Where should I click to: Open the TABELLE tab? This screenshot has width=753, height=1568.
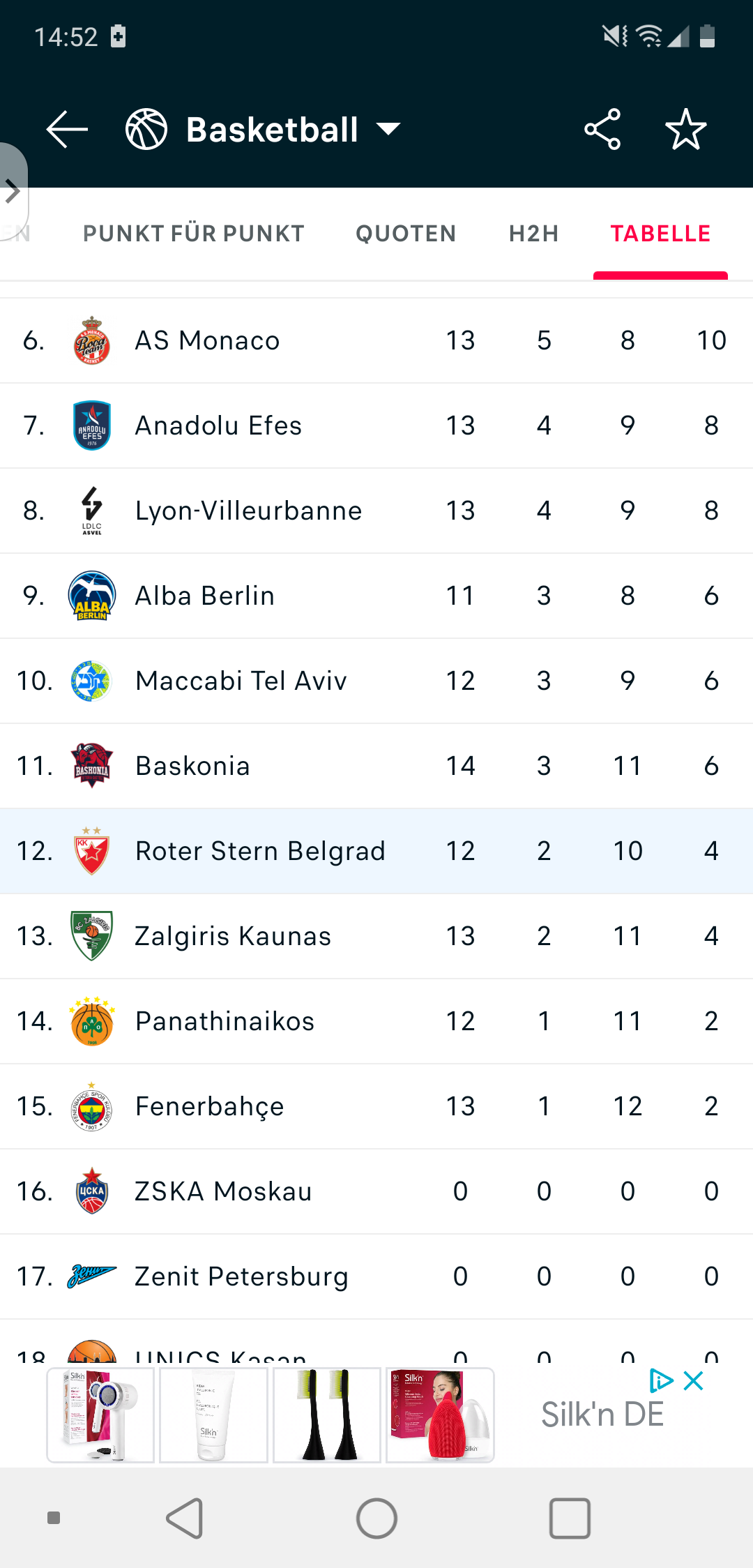tap(660, 234)
